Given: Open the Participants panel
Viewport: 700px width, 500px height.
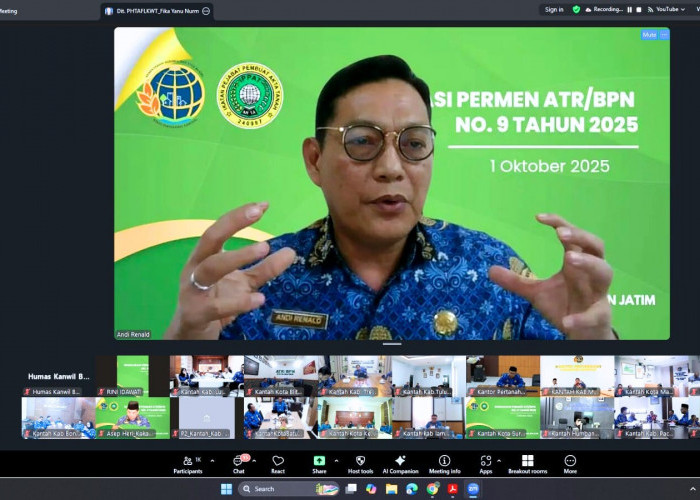Looking at the screenshot, I should pyautogui.click(x=187, y=463).
